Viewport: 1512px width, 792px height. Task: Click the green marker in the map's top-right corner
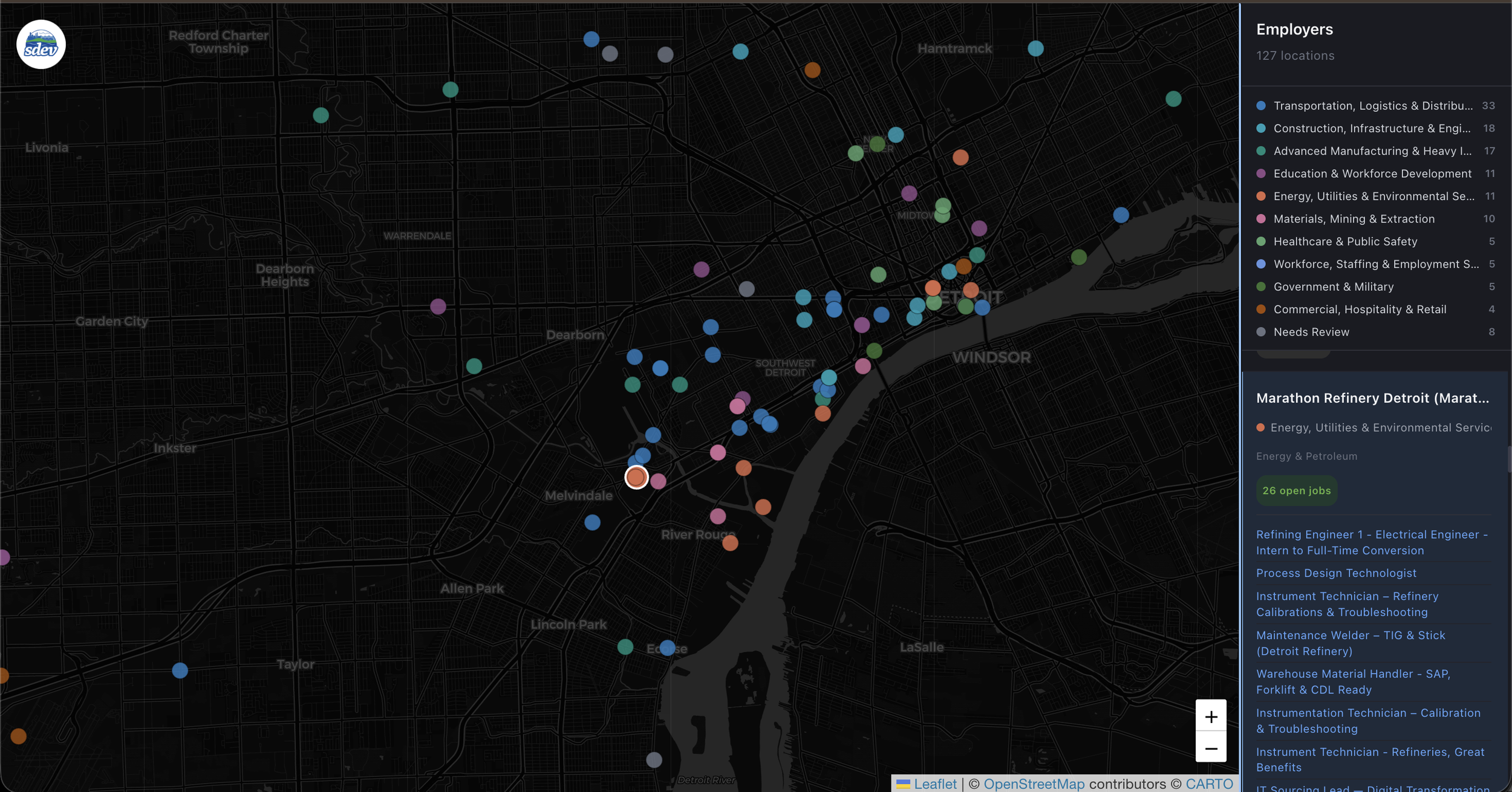pyautogui.click(x=1173, y=99)
